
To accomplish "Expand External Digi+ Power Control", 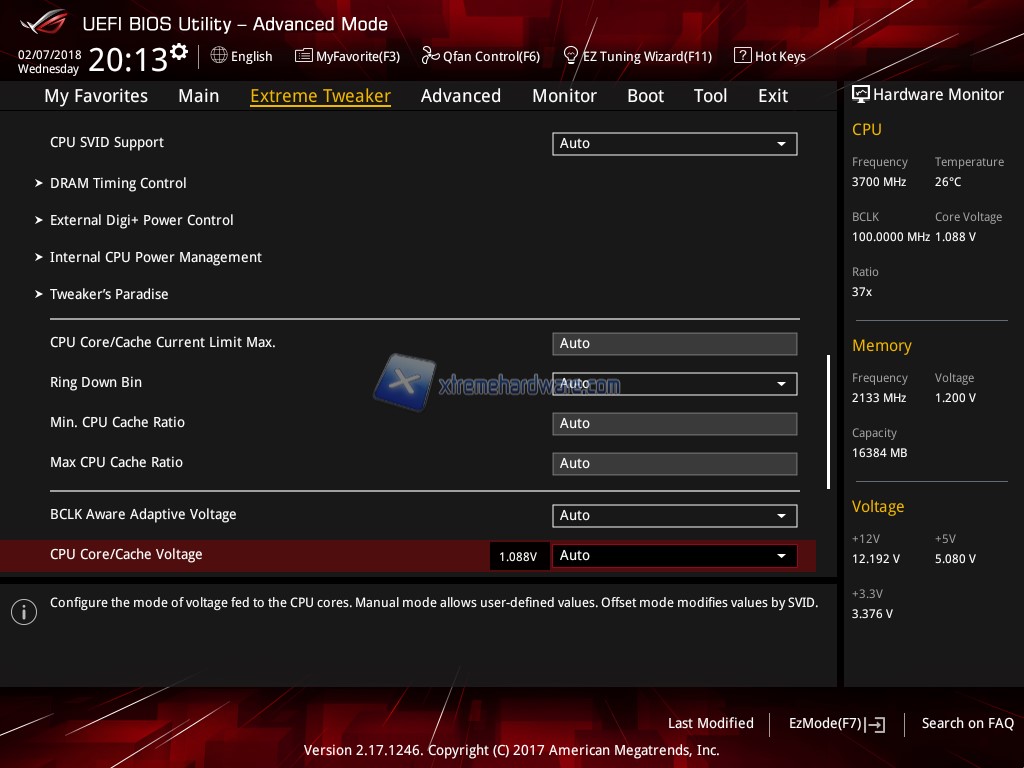I will pos(141,220).
